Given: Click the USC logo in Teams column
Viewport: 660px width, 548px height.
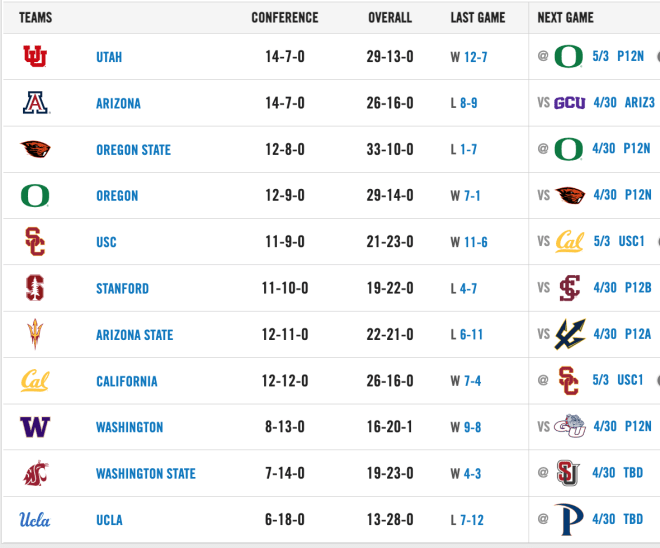Looking at the screenshot, I should 35,242.
